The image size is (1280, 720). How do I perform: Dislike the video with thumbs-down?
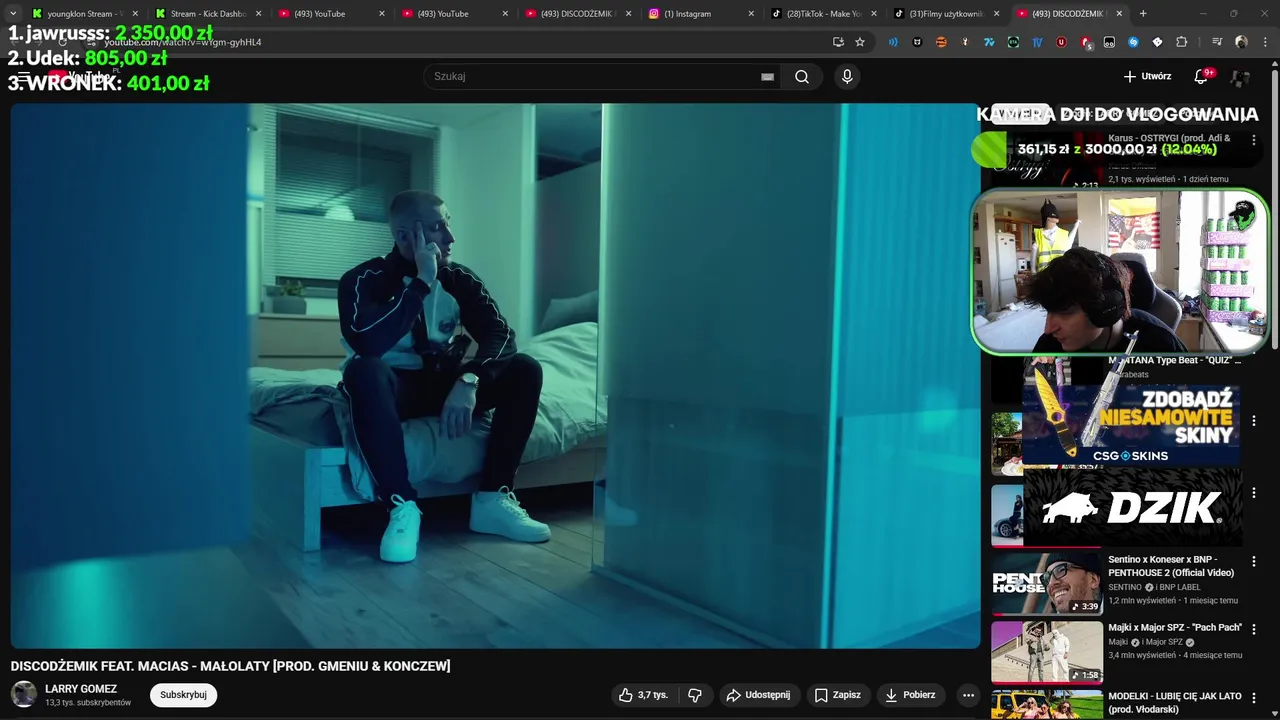pyautogui.click(x=695, y=695)
